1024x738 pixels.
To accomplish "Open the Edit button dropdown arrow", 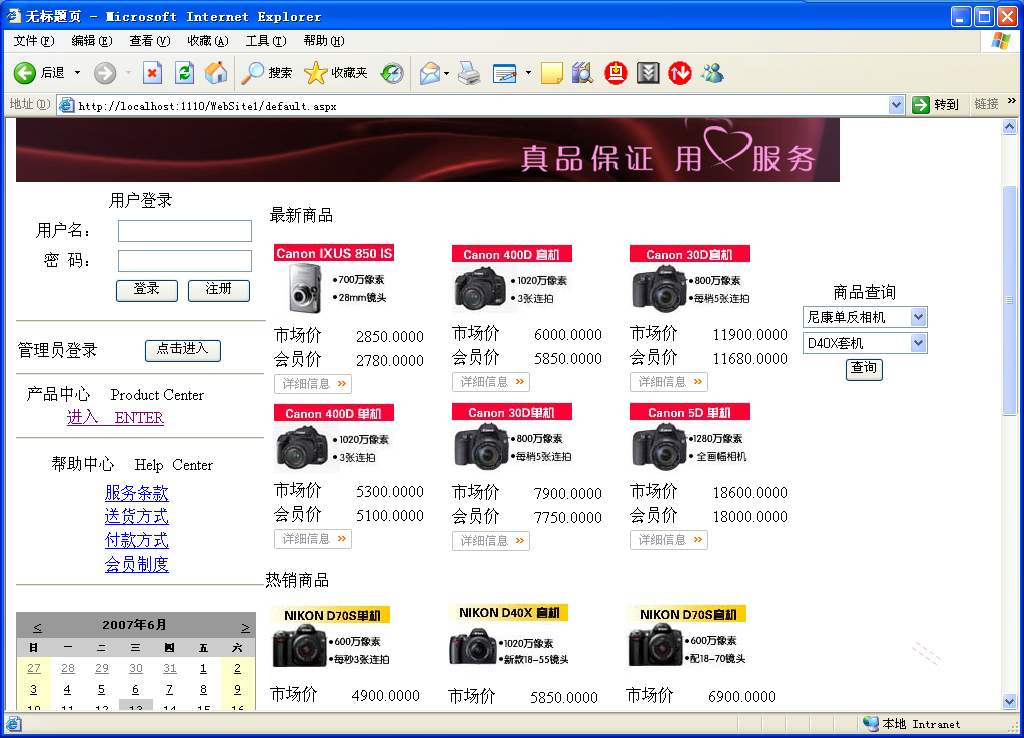I will 528,73.
